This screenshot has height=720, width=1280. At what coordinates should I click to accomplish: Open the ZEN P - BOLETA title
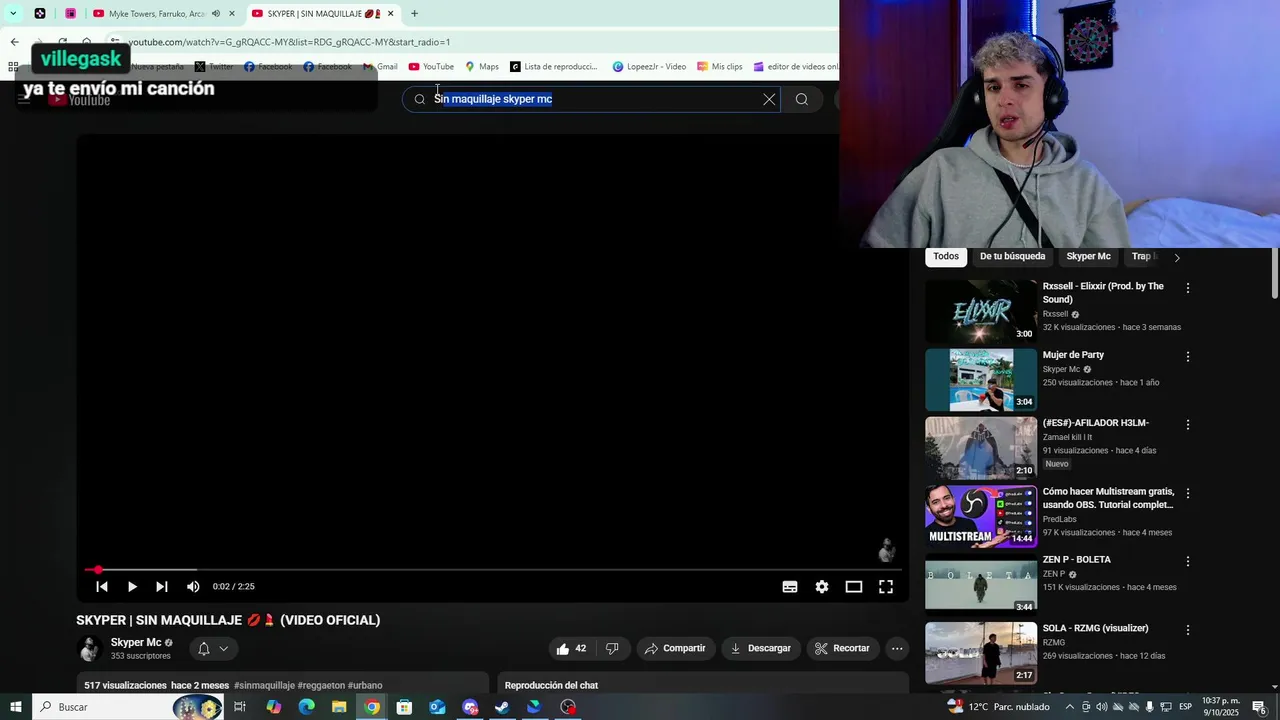(1076, 560)
